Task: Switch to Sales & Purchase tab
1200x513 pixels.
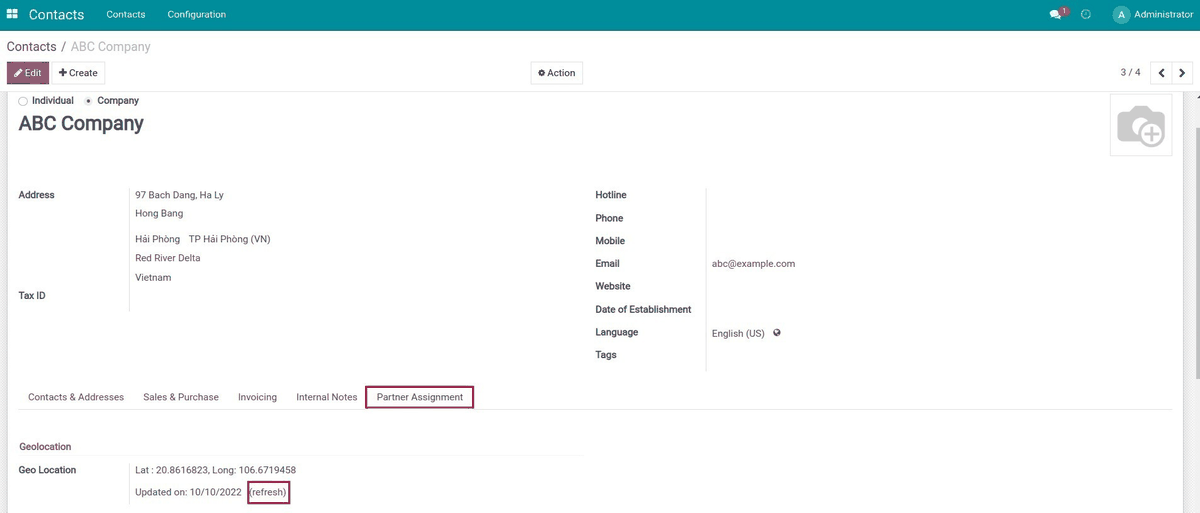Action: pyautogui.click(x=181, y=397)
